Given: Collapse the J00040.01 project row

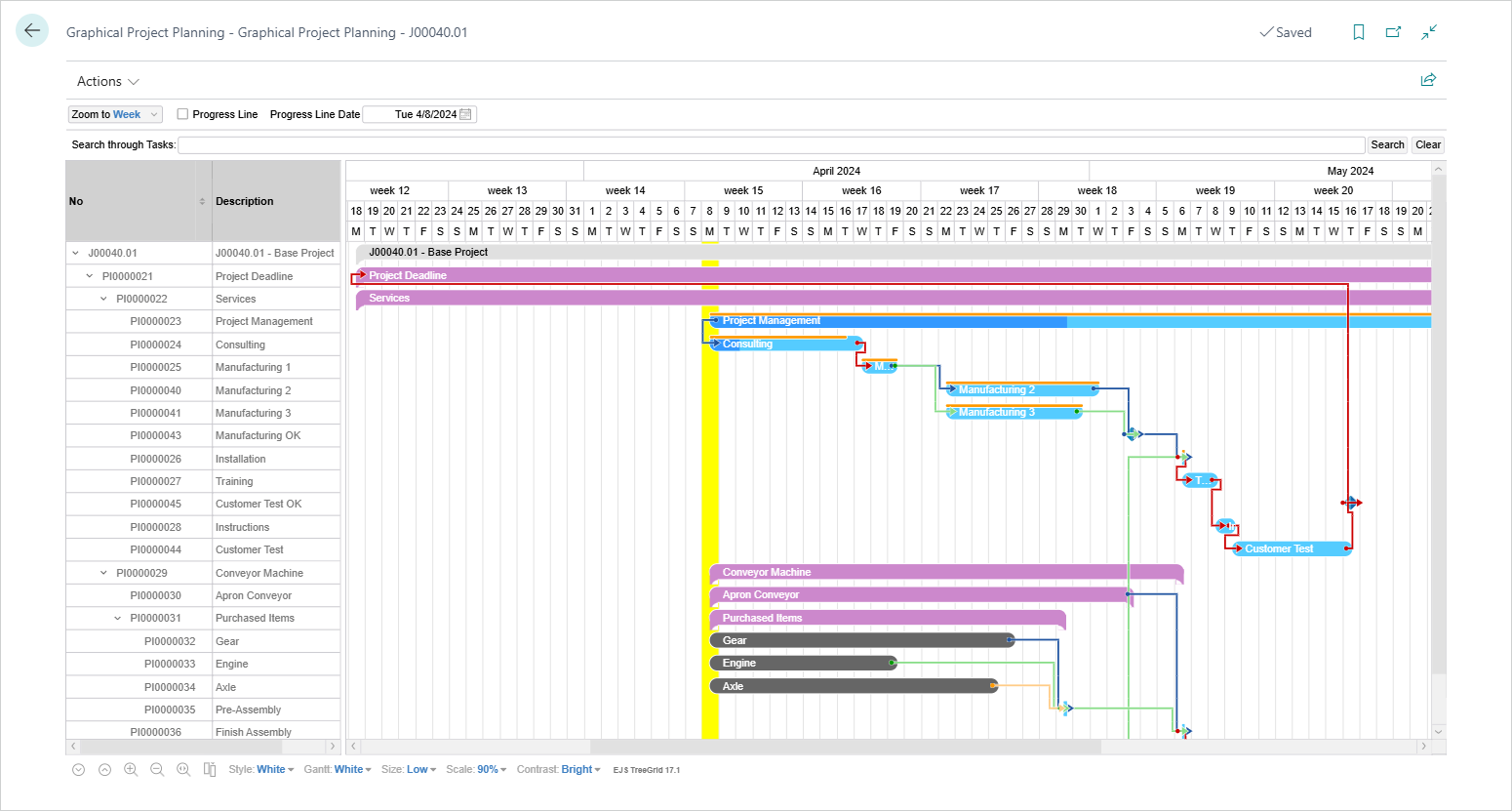Looking at the screenshot, I should 76,252.
